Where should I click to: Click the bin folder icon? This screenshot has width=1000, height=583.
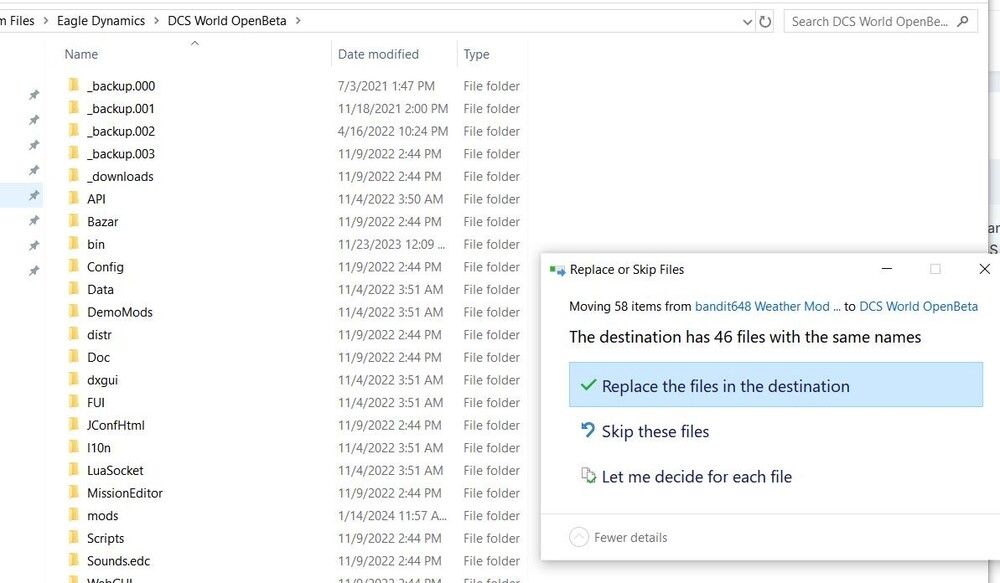point(73,244)
